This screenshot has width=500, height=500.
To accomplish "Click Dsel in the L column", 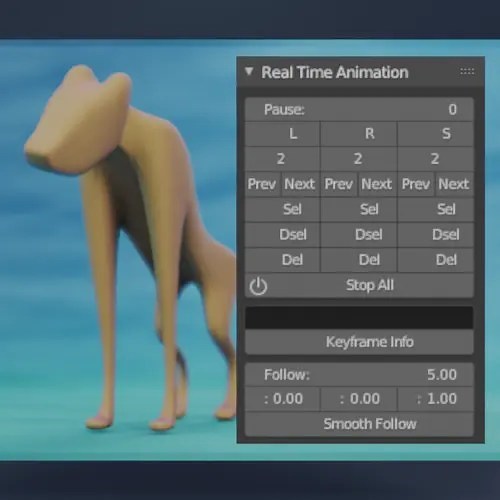I will click(x=282, y=235).
